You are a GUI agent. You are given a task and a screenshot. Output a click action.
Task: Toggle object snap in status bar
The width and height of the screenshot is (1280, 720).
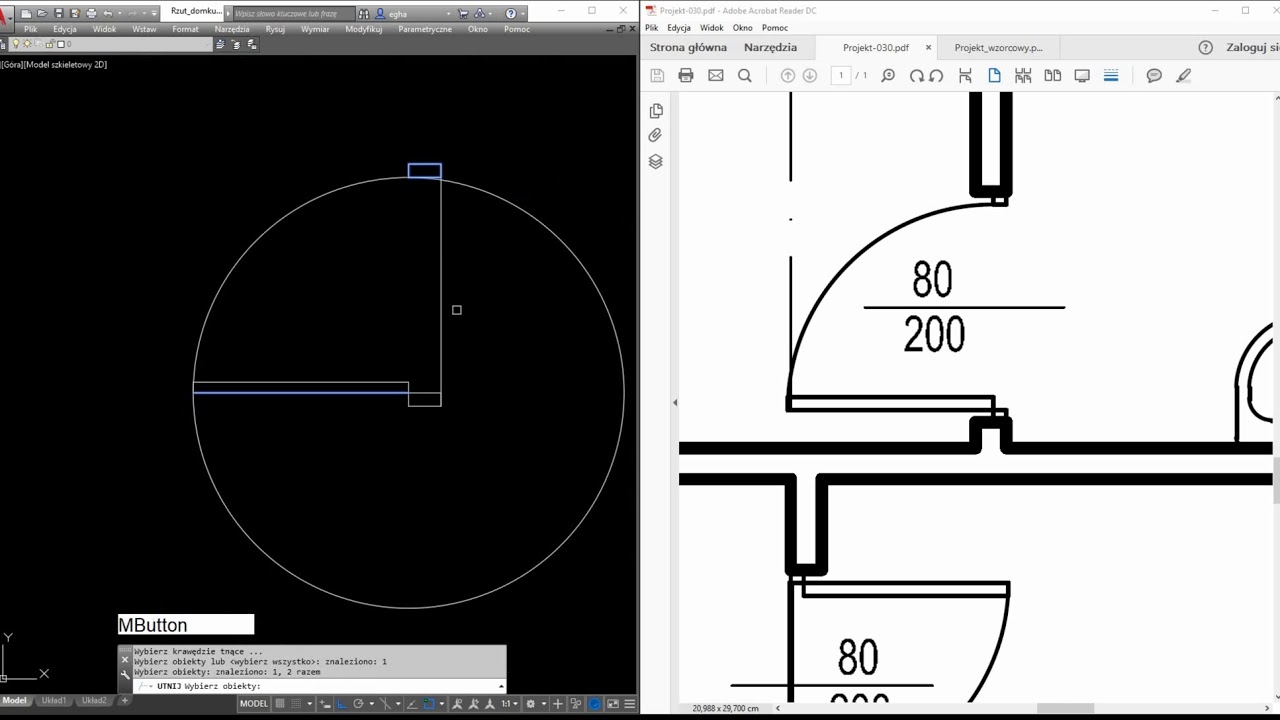tap(428, 704)
